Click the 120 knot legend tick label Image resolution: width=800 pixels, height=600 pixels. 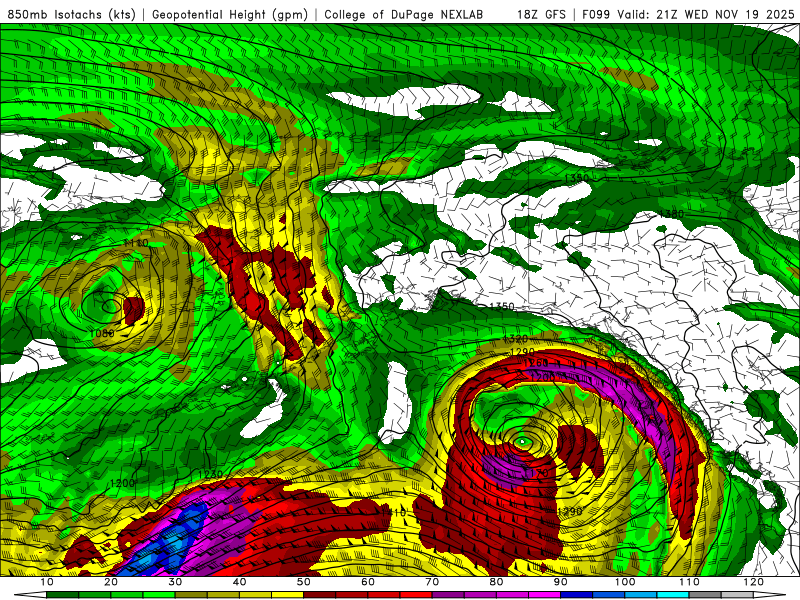tap(754, 582)
